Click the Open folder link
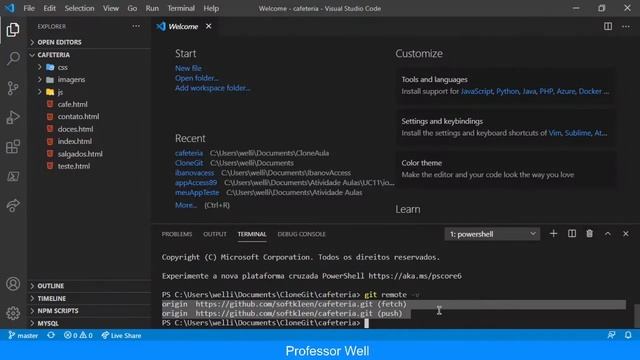The image size is (640, 360). 197,78
